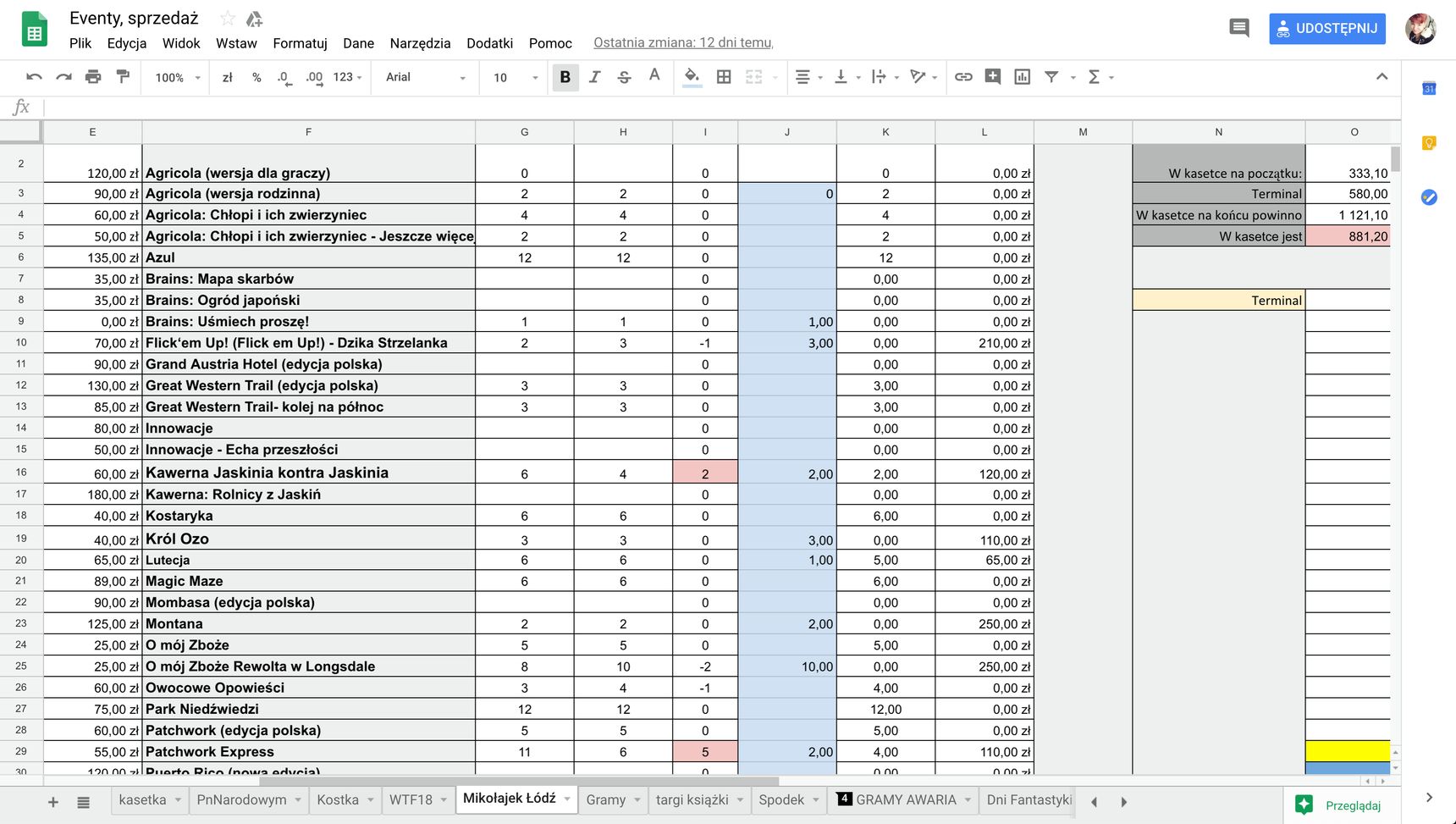
Task: Click the undo arrow icon
Action: click(x=34, y=77)
